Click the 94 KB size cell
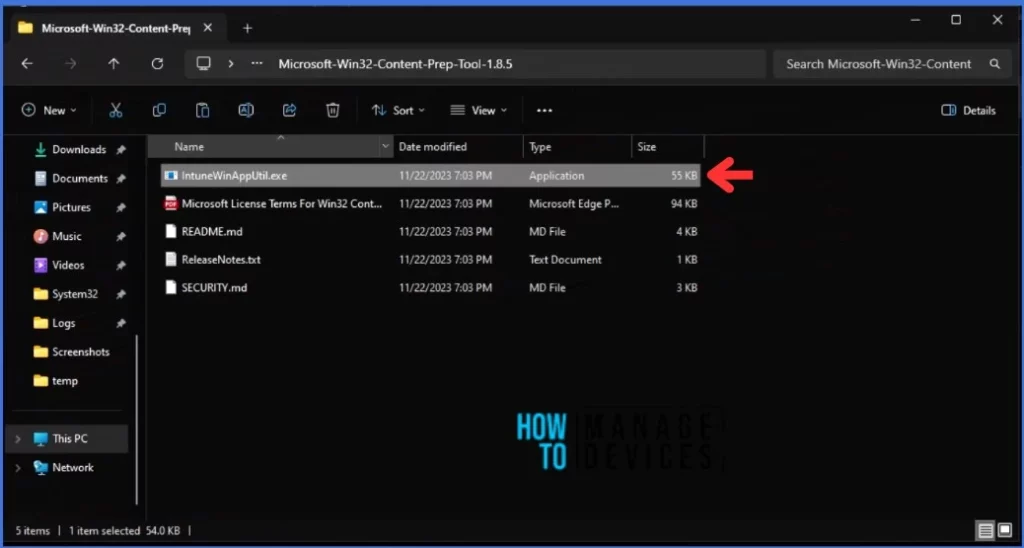Screen dimensions: 1024x548 click(x=684, y=203)
